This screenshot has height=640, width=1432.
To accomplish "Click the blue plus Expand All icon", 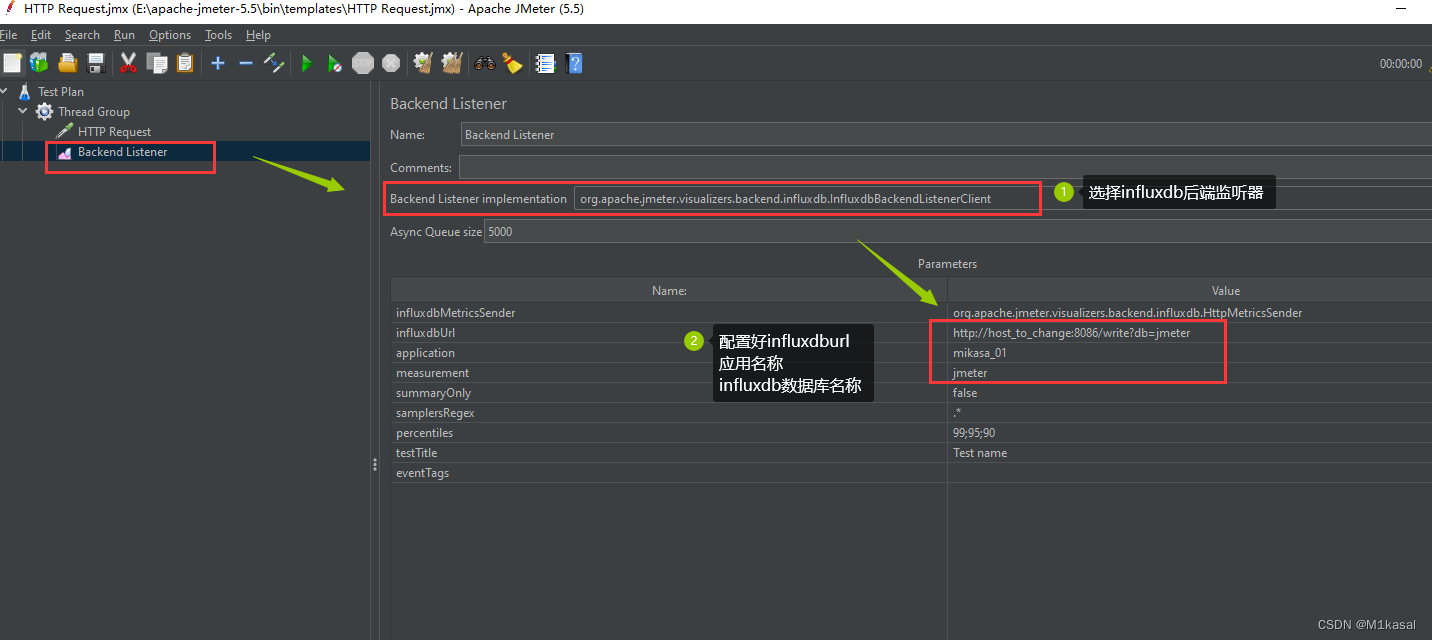I will point(218,63).
